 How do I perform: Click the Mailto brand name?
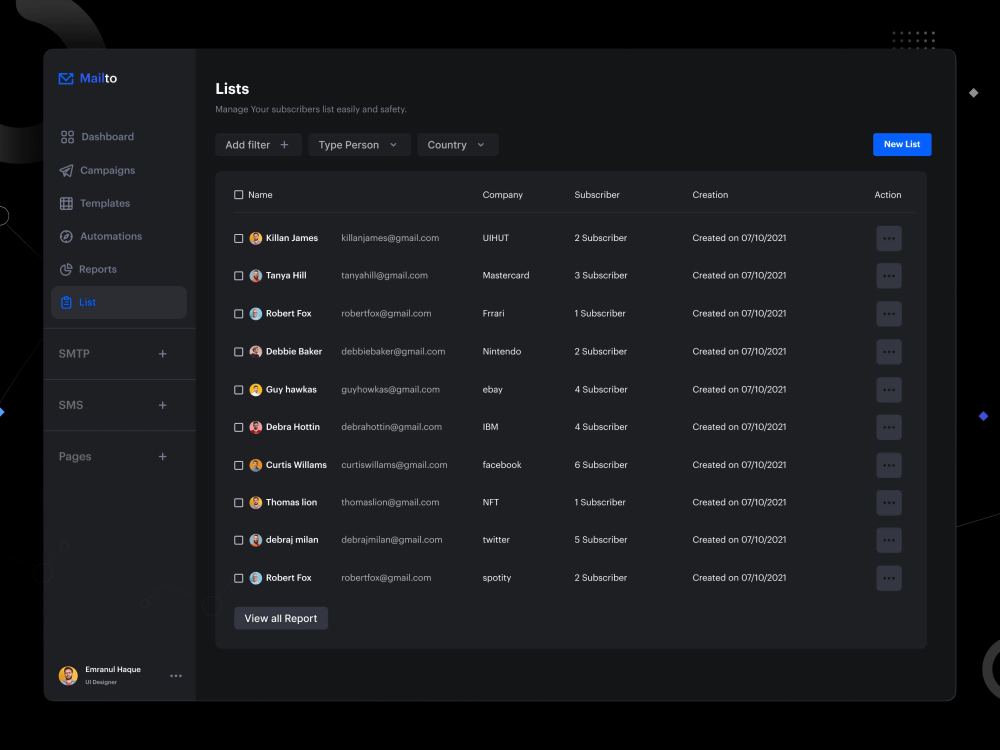pyautogui.click(x=98, y=78)
